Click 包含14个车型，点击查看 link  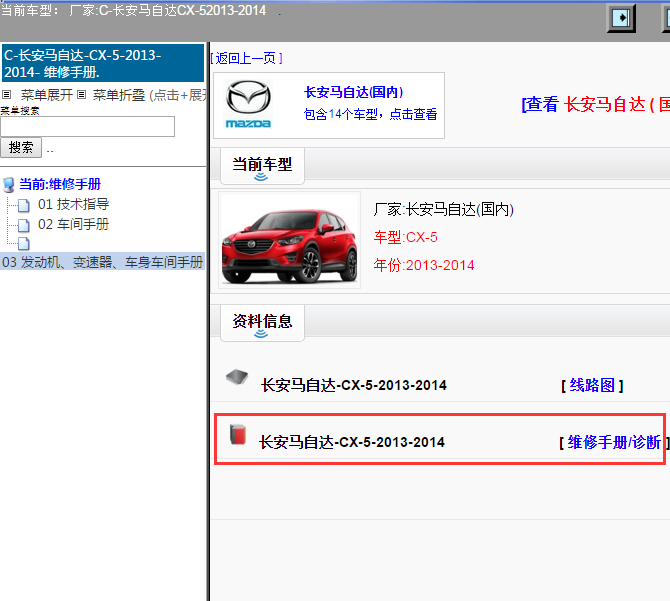pos(370,114)
